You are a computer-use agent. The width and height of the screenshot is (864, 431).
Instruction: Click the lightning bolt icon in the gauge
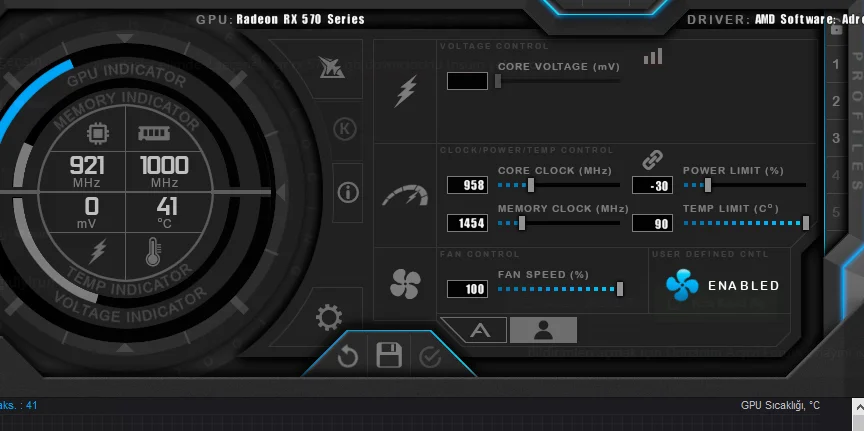(x=98, y=251)
